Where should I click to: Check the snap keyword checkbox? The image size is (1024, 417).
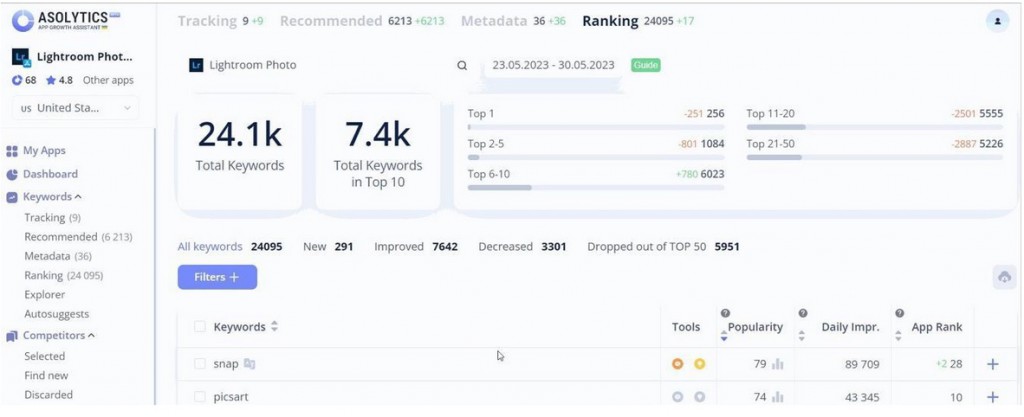pos(200,364)
